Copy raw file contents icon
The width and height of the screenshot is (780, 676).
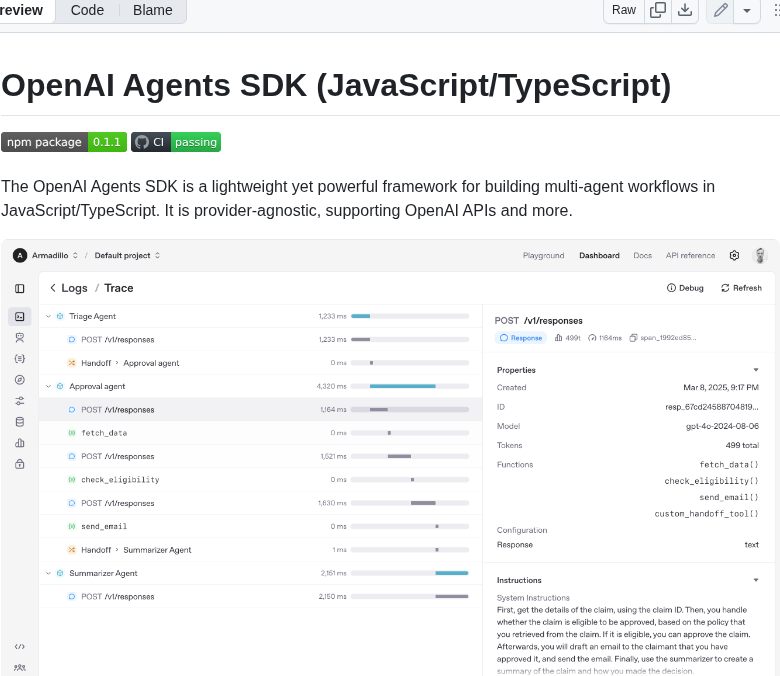[x=658, y=10]
